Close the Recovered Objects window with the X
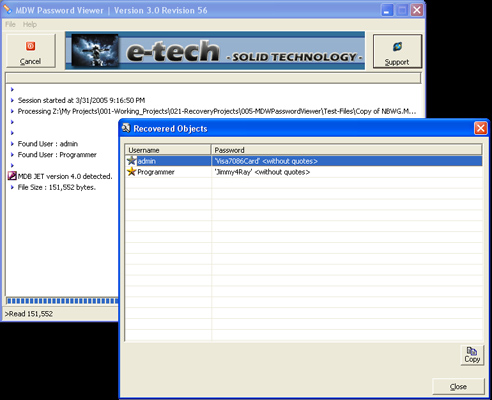Image resolution: width=492 pixels, height=400 pixels. pyautogui.click(x=480, y=128)
